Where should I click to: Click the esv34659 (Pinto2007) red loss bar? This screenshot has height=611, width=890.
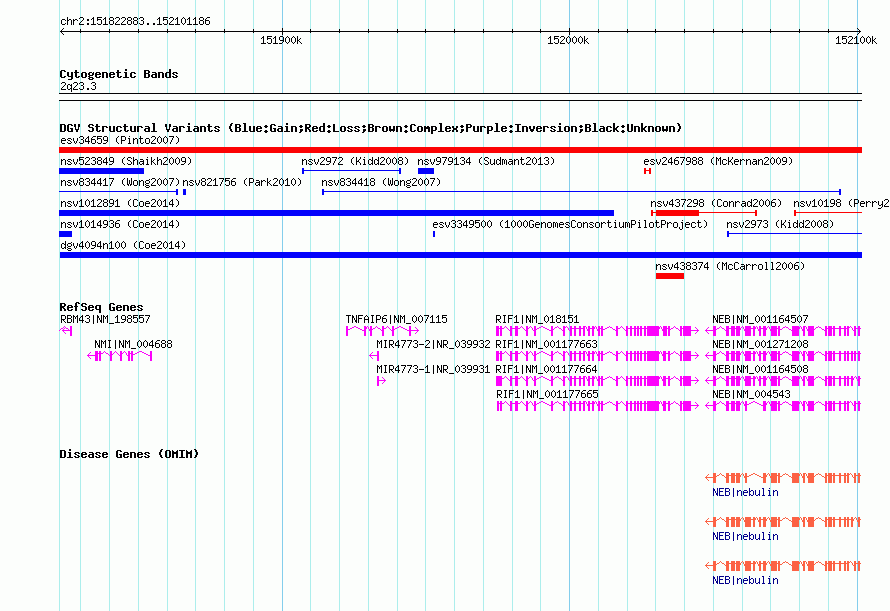460,150
